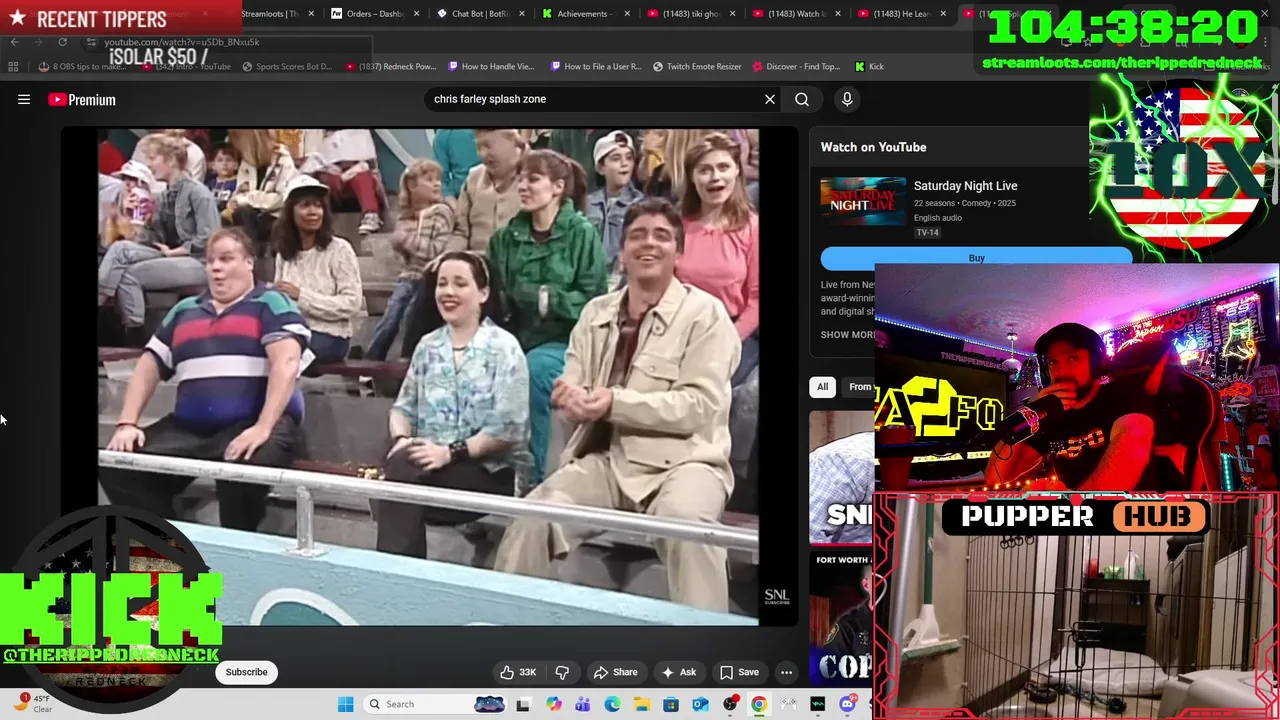Share the video
Image resolution: width=1280 pixels, height=720 pixels.
coord(615,672)
